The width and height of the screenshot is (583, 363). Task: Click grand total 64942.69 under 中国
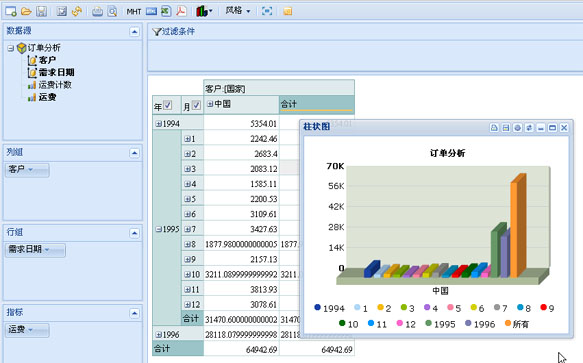(x=261, y=350)
